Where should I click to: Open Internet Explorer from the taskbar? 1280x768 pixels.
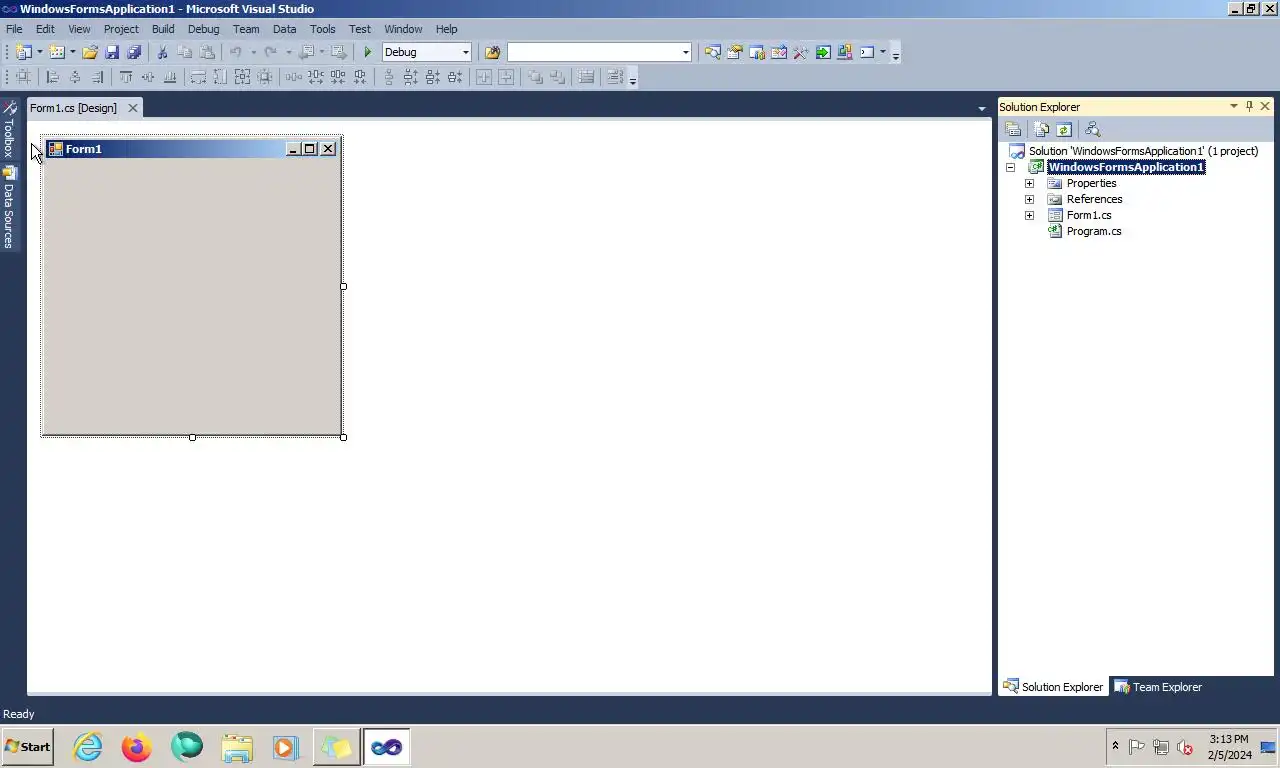pyautogui.click(x=88, y=747)
